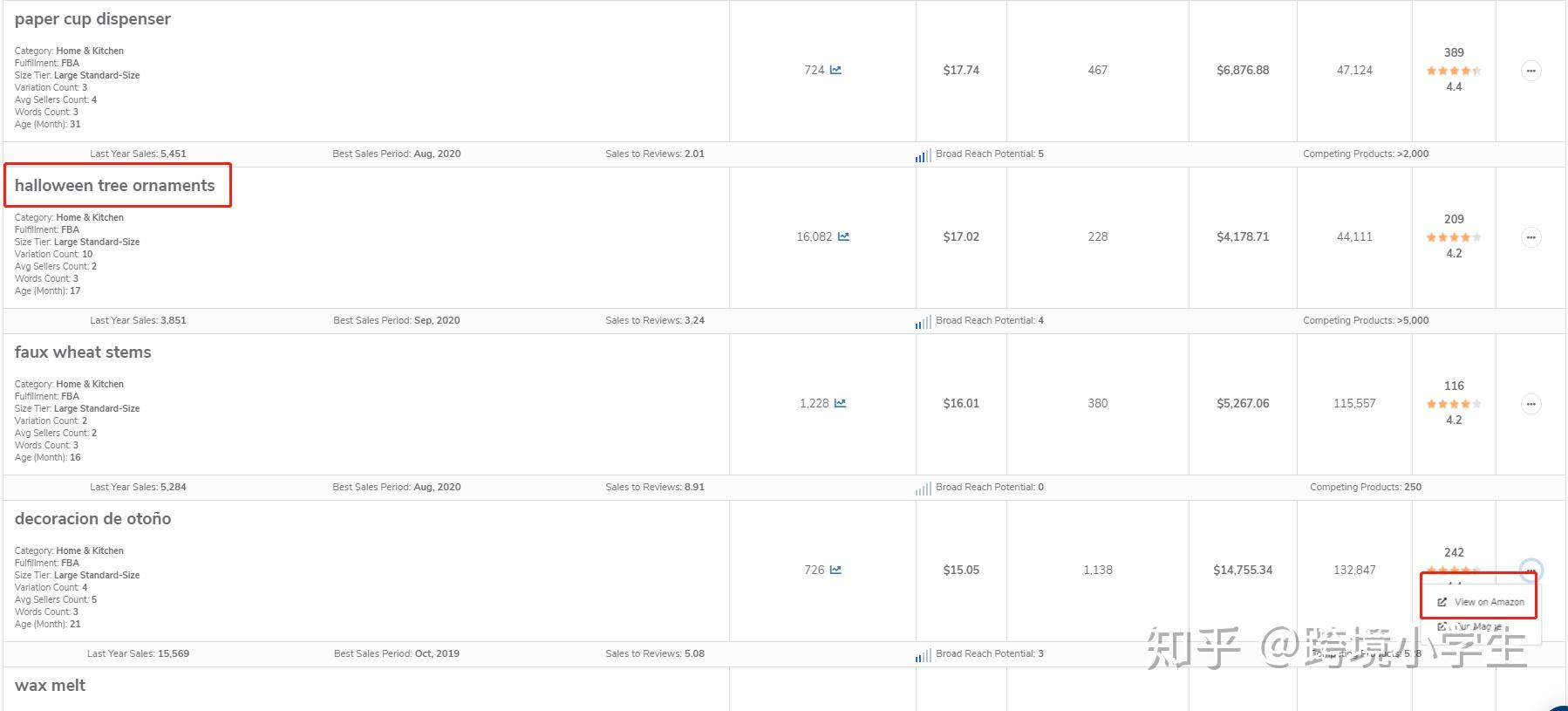
Task: Choose View on Amazon from the menu
Action: click(x=1481, y=602)
